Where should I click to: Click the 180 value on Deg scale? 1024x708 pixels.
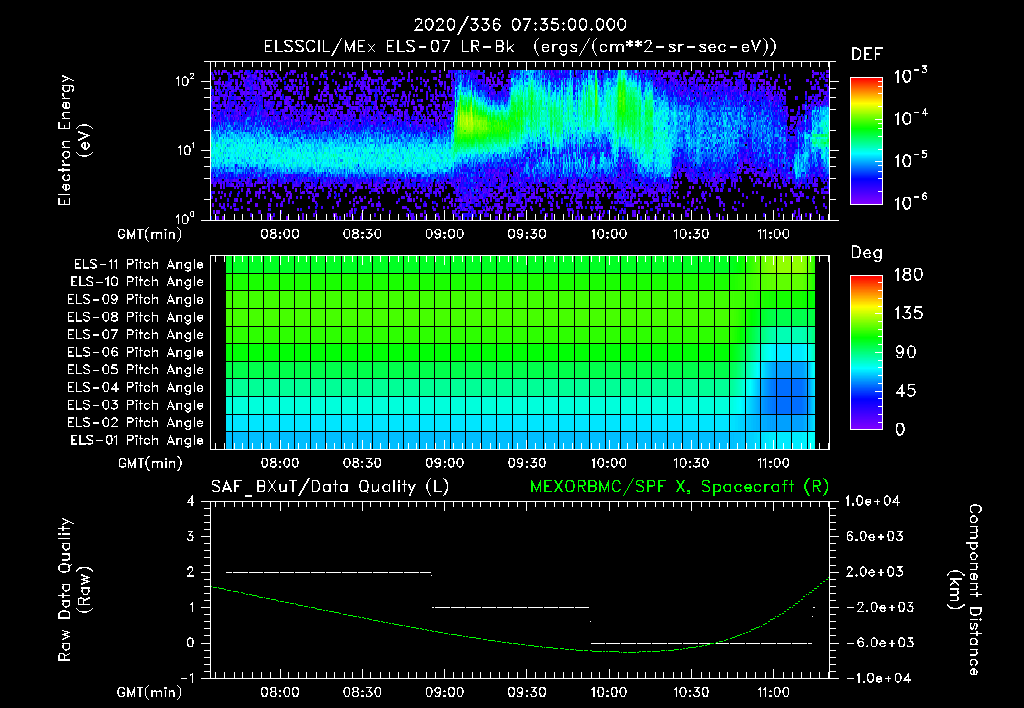[x=908, y=275]
